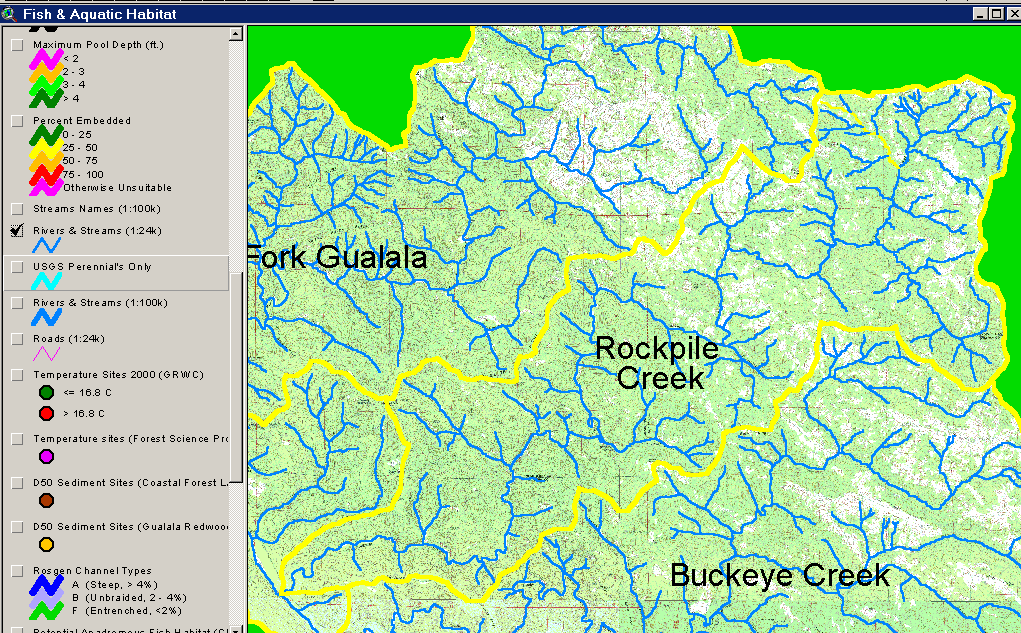Click the Fish & Aquatic Habitat title bar icon
1021x633 pixels.
8,14
